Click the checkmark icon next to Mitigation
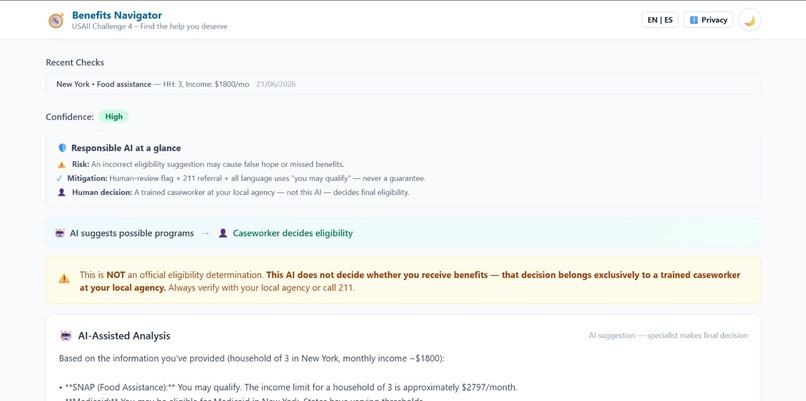This screenshot has height=401, width=806. (x=60, y=178)
